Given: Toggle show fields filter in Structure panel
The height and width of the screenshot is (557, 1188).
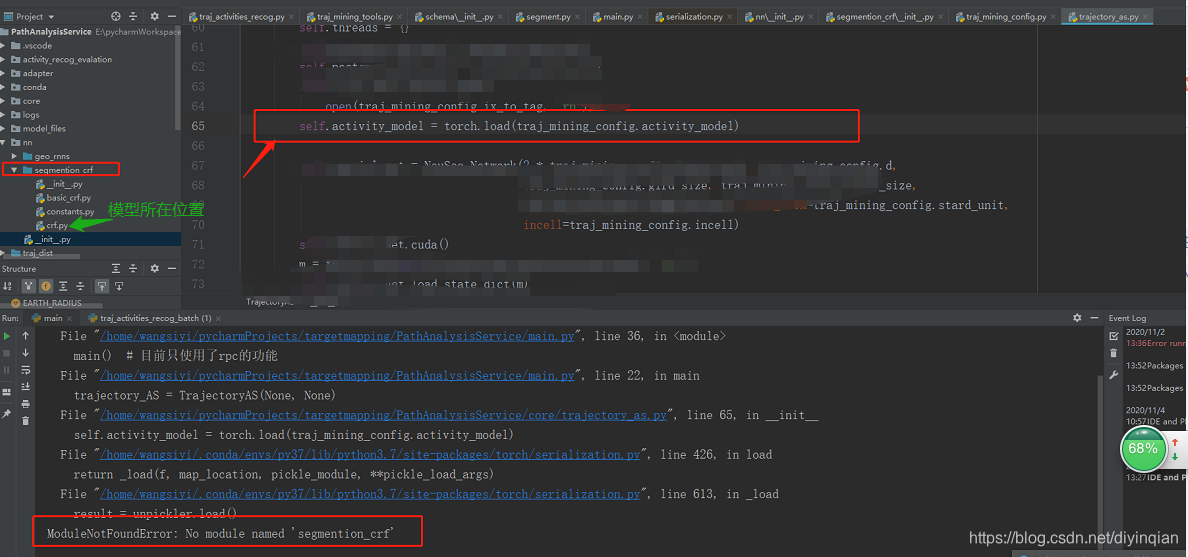Looking at the screenshot, I should tap(45, 286).
